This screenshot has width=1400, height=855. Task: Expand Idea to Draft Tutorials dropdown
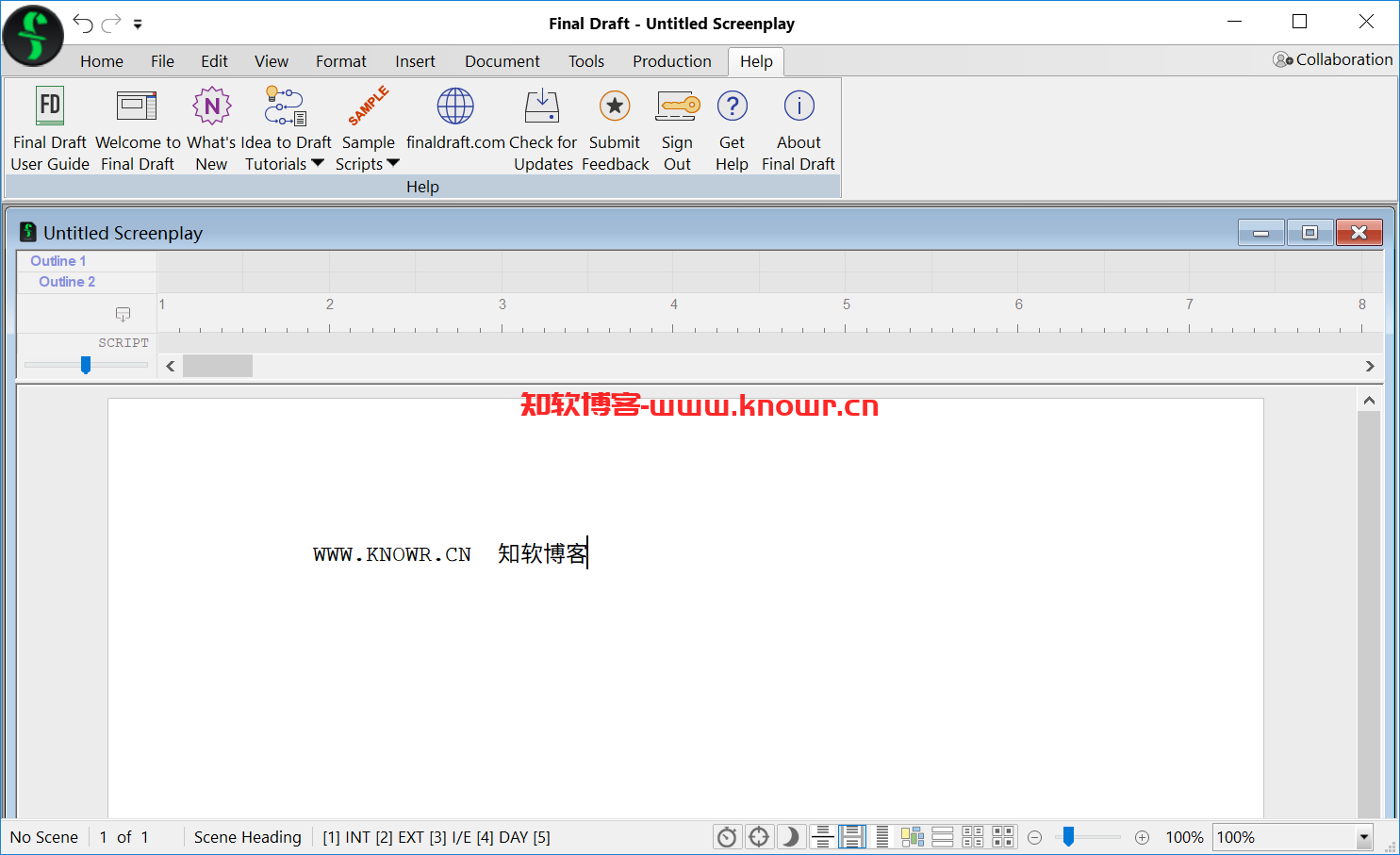click(x=285, y=129)
